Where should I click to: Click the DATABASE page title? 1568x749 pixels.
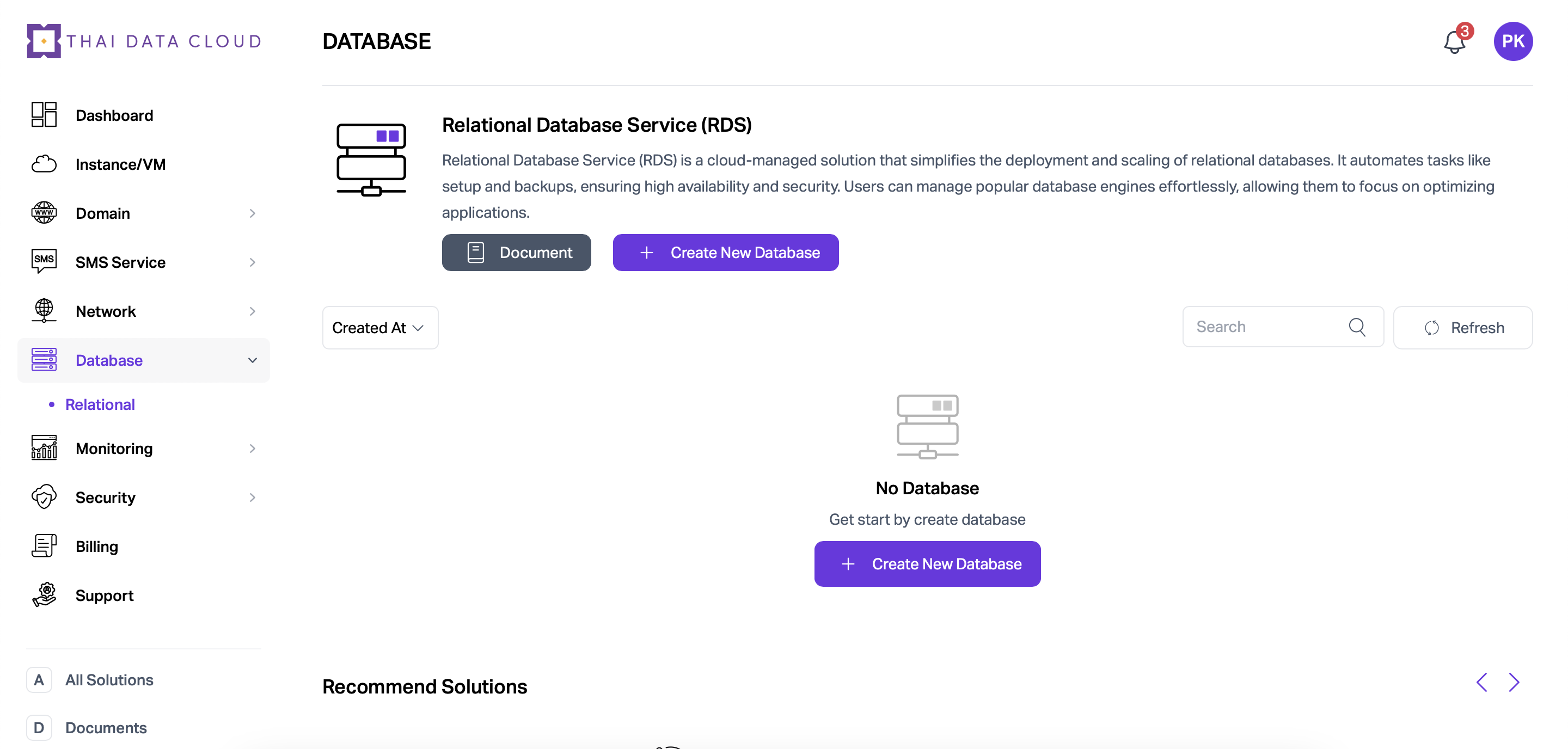click(x=376, y=41)
